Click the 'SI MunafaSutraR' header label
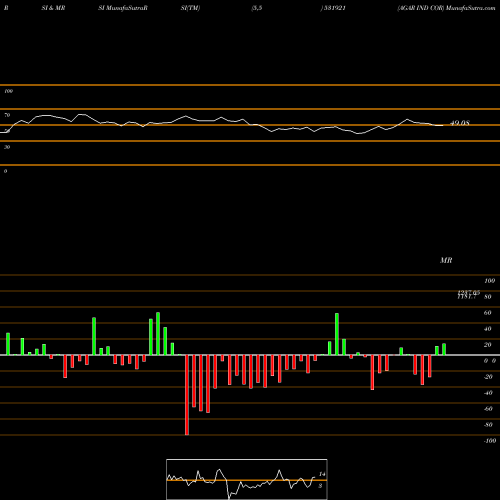500x500 pixels. tap(123, 8)
